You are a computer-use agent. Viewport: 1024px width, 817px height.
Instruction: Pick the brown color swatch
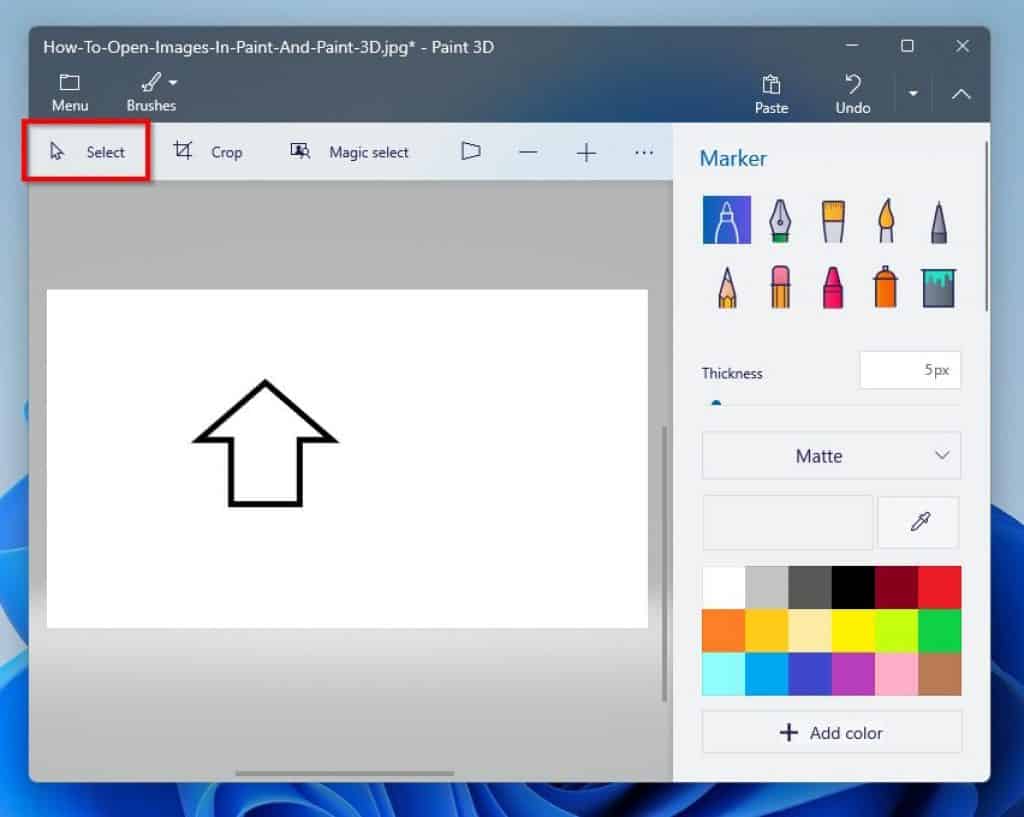[940, 674]
